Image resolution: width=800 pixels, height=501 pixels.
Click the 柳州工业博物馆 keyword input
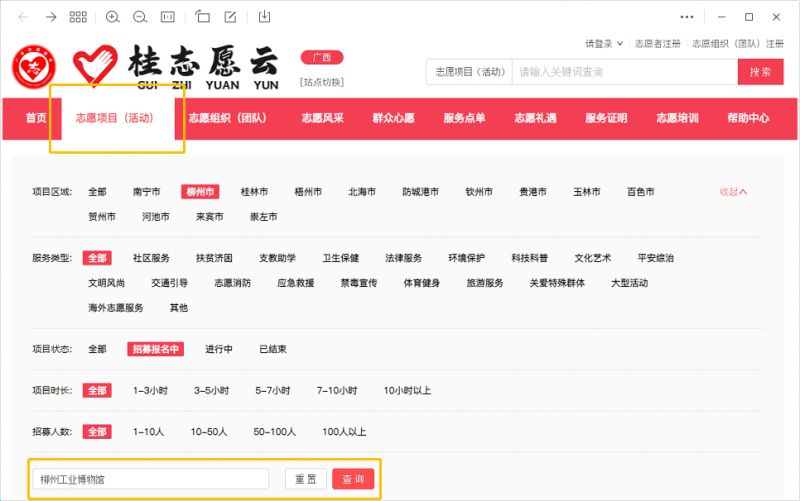click(x=151, y=480)
